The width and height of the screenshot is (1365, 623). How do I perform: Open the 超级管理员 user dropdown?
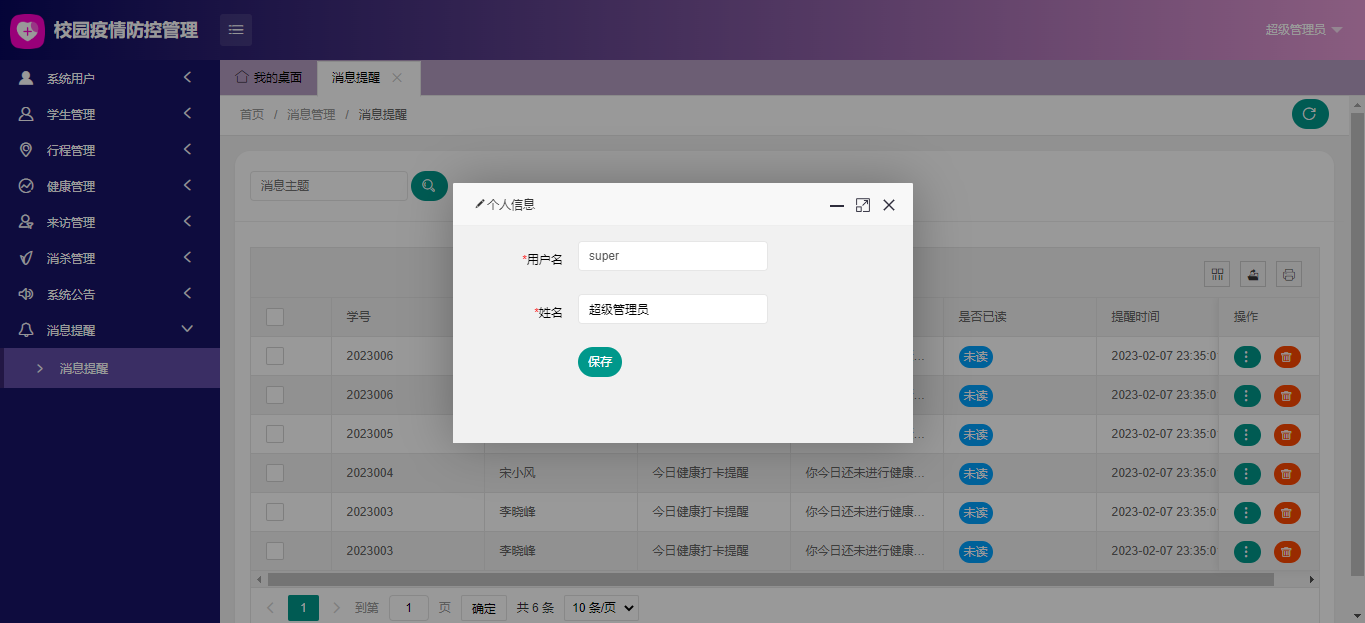pos(1303,30)
